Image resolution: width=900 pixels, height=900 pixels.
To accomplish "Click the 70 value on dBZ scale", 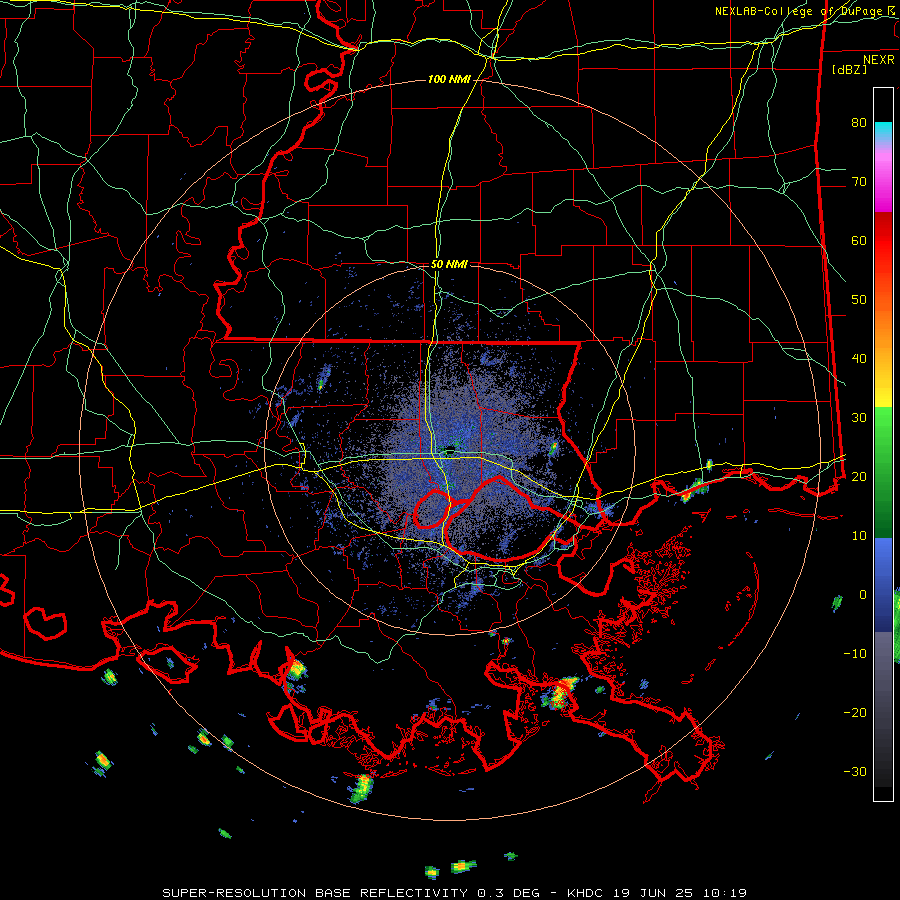I will (x=859, y=181).
